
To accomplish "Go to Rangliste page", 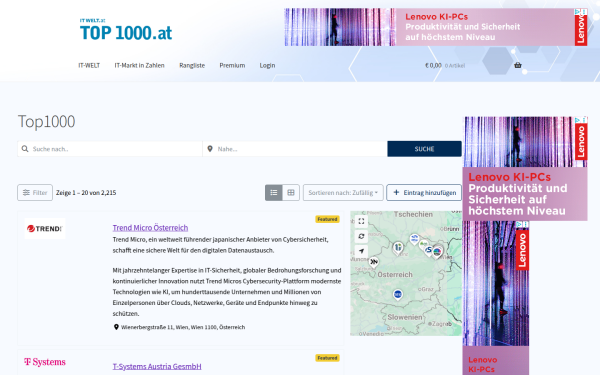I will (x=192, y=65).
